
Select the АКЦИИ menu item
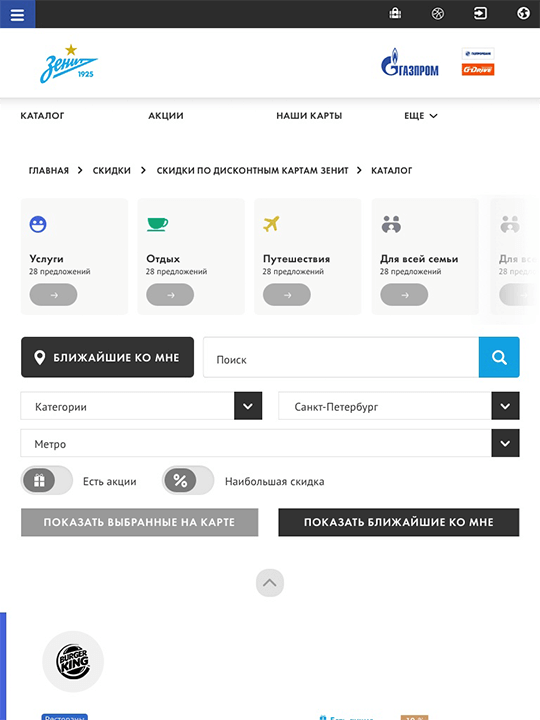click(x=166, y=116)
